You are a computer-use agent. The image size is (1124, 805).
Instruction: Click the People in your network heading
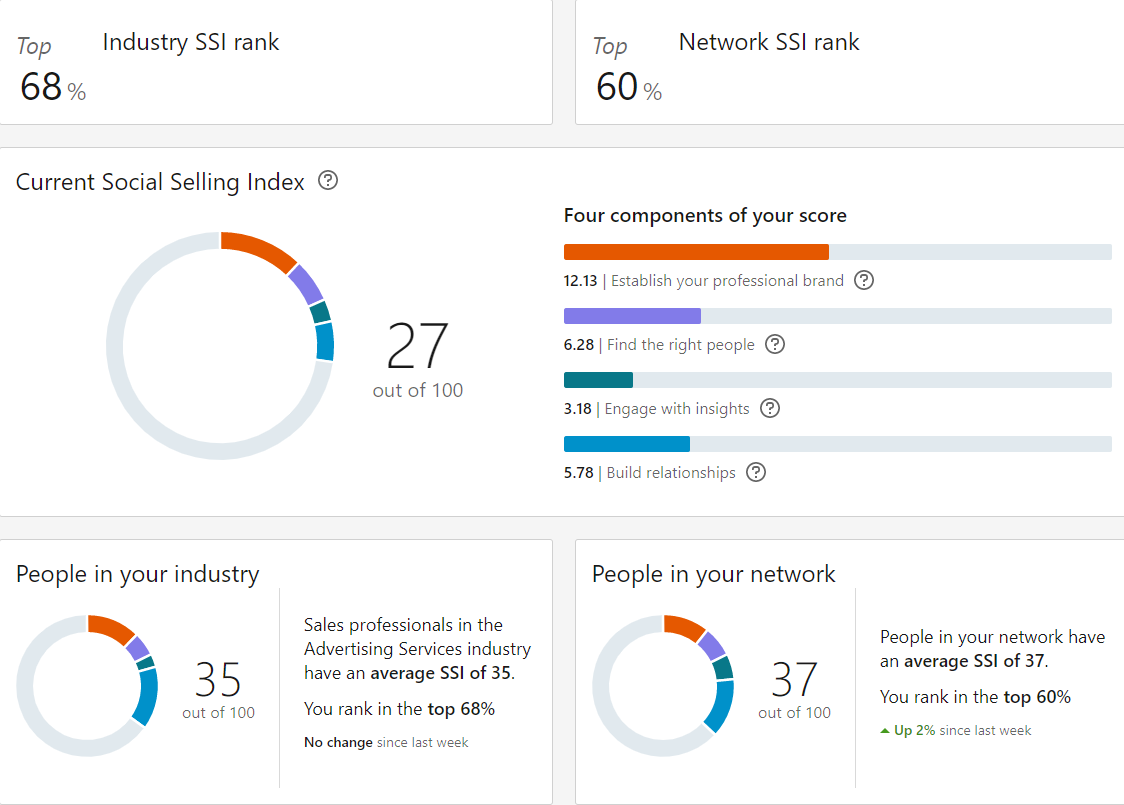(713, 574)
